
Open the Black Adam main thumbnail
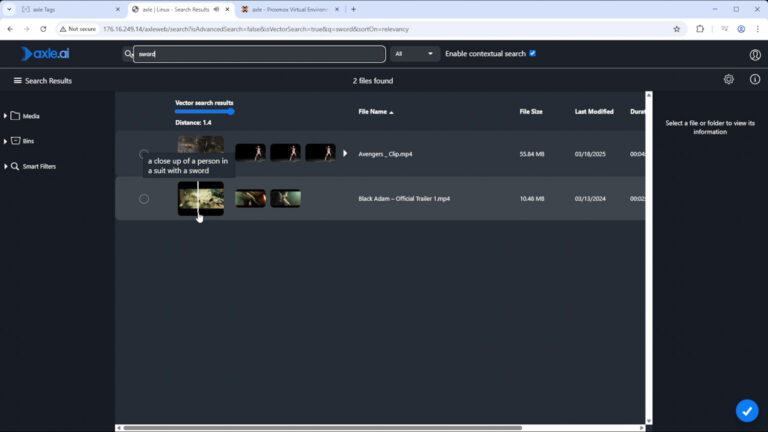pos(201,198)
